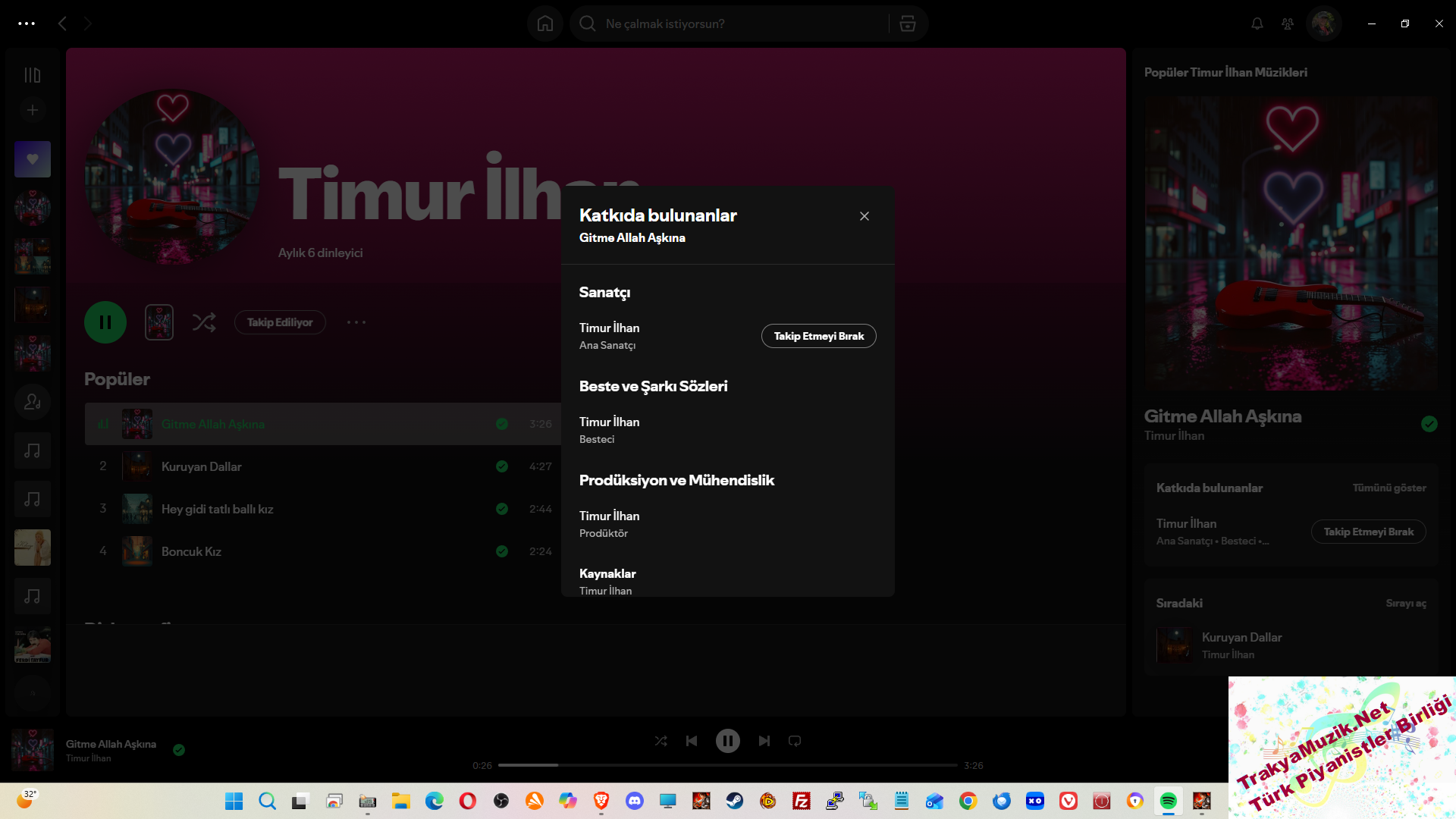Open the friend activity icon
1456x819 pixels.
click(1288, 24)
